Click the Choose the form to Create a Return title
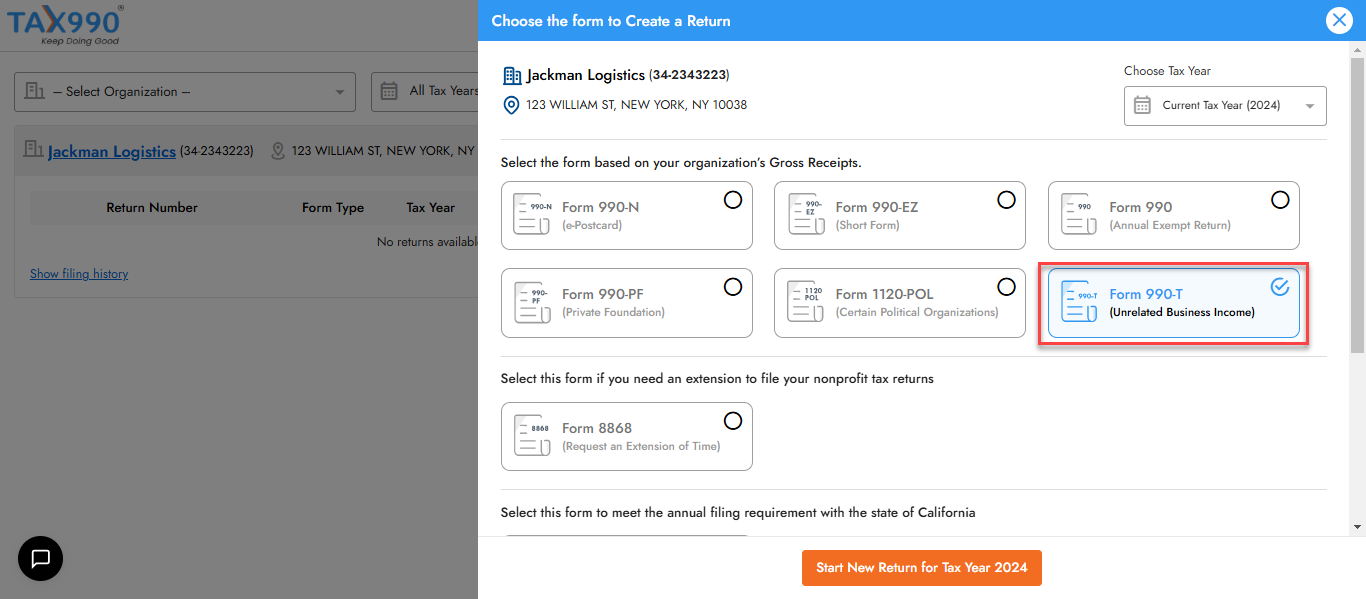Screen dimensions: 1366x599 pos(611,20)
